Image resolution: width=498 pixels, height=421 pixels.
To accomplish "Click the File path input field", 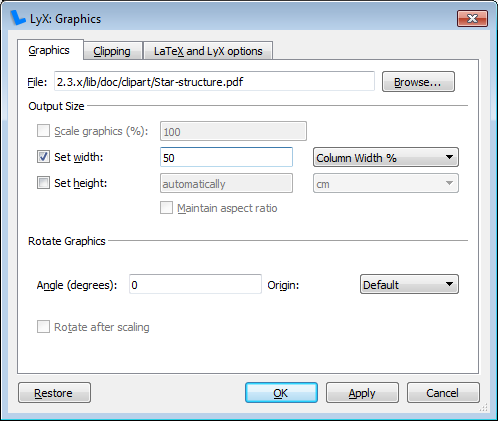I will [x=214, y=81].
